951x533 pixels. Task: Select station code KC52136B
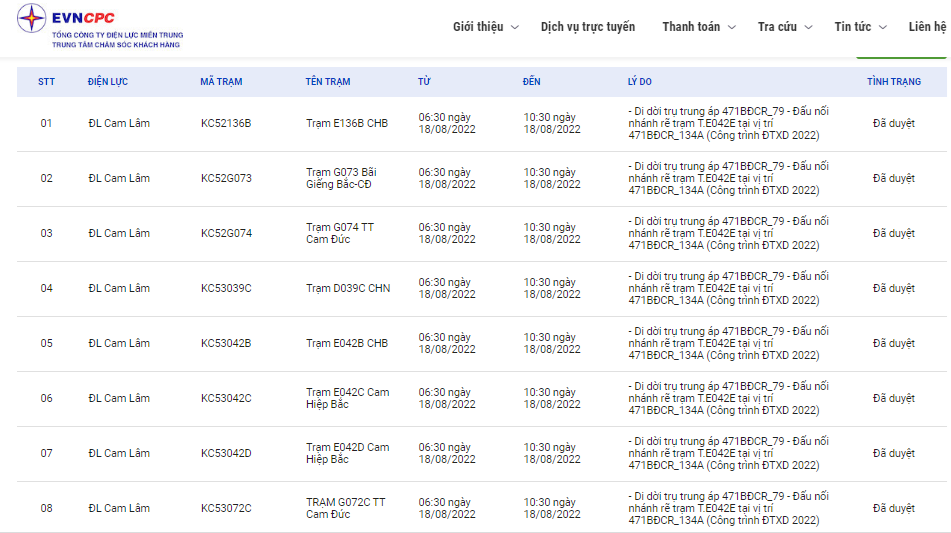226,124
